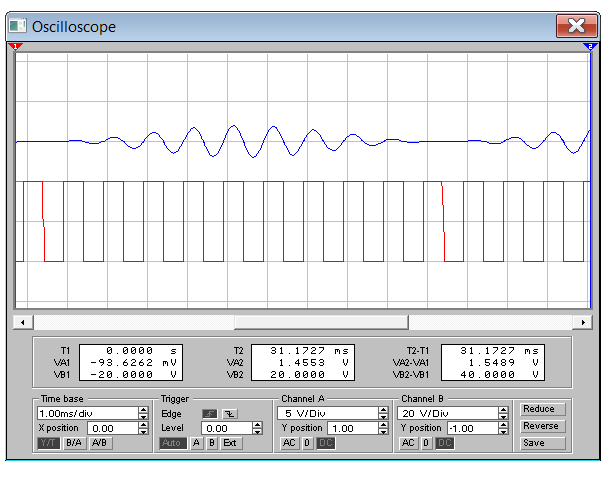Decrease the X position value

tap(143, 431)
